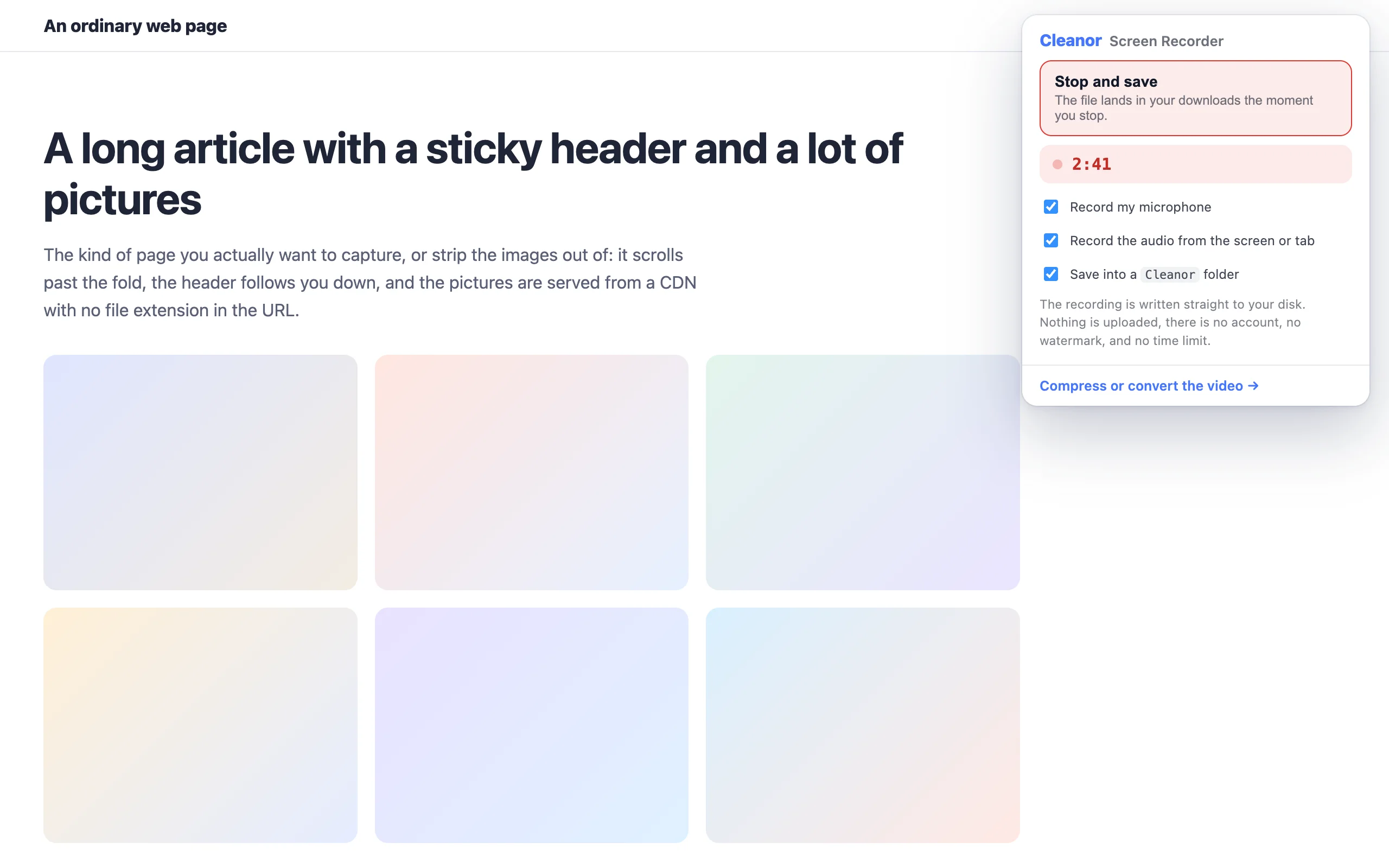Select the yellow-cream gradient picture thumbnail

pyautogui.click(x=200, y=725)
